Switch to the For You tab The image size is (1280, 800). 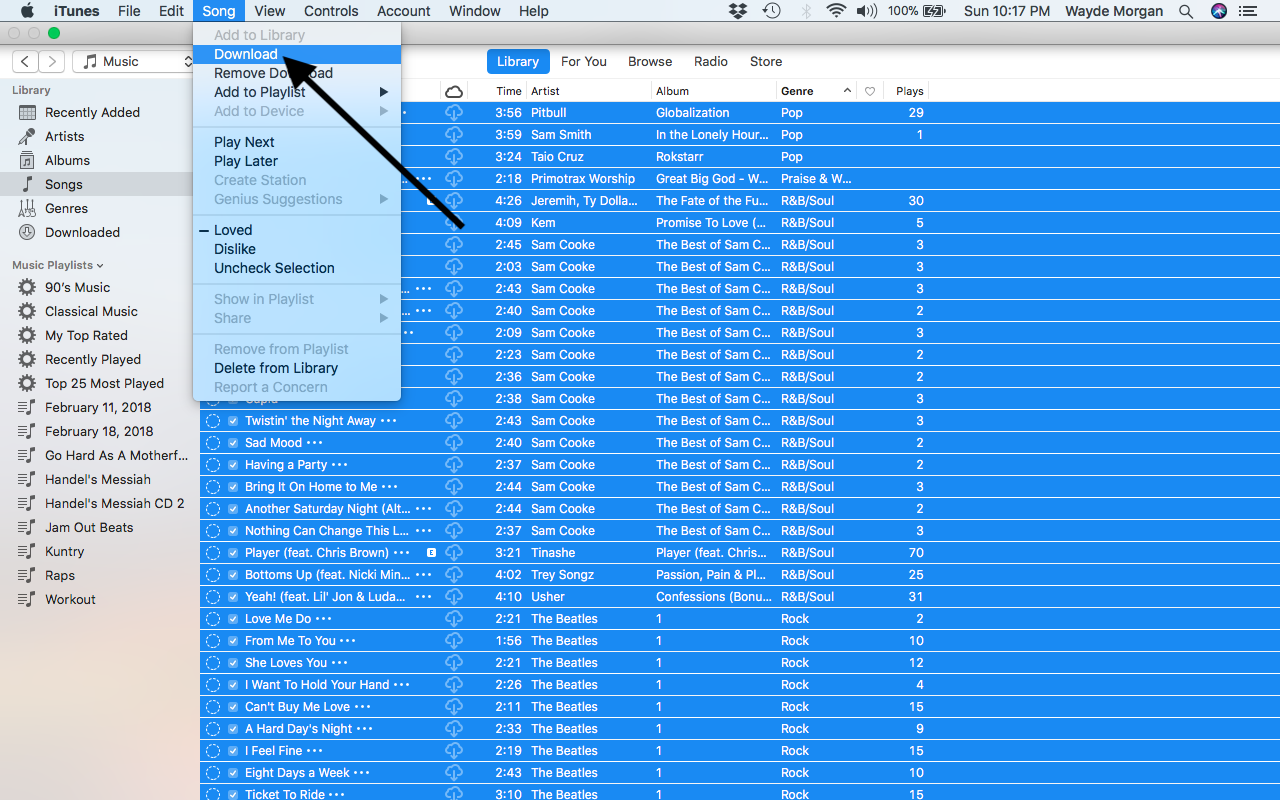point(584,62)
